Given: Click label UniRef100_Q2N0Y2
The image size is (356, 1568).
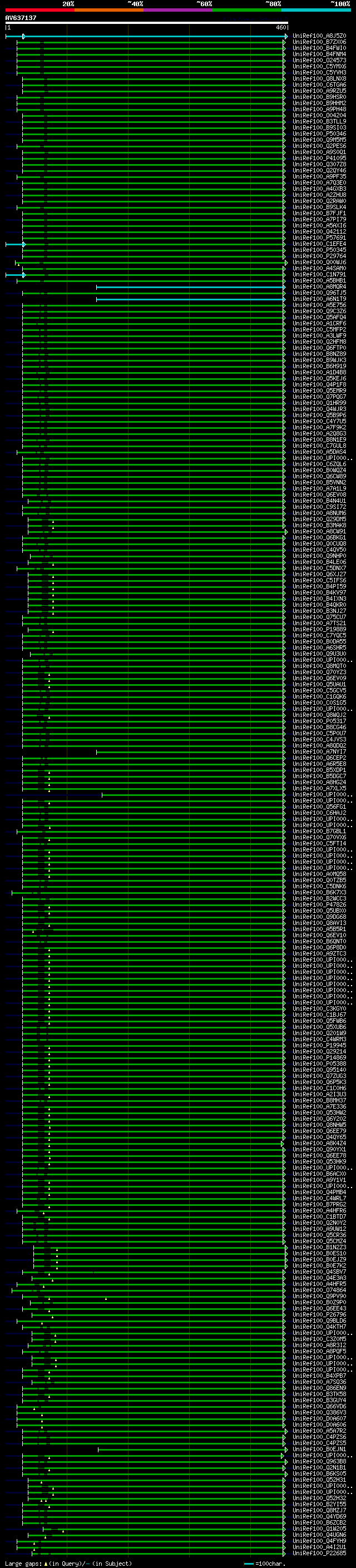Looking at the screenshot, I should 319,1223.
